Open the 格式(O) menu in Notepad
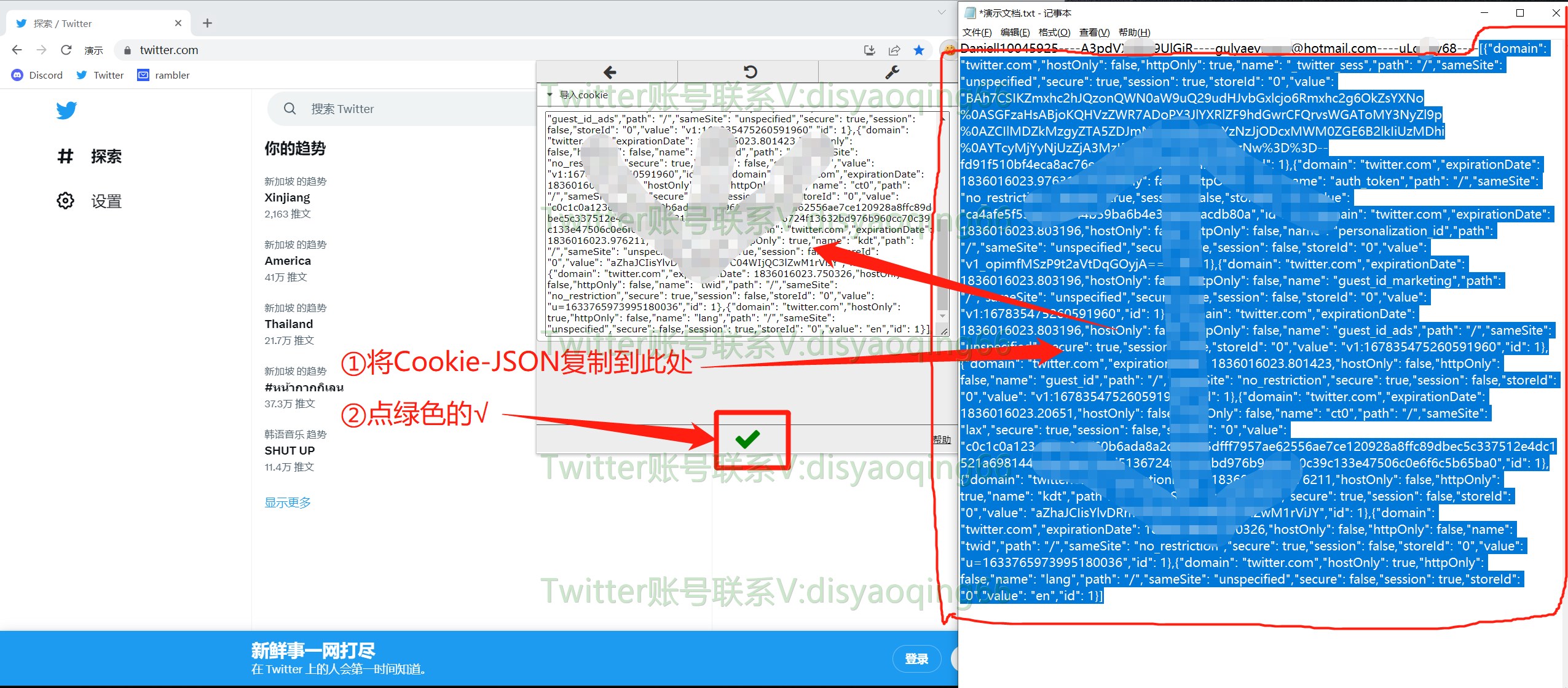 pos(1054,32)
